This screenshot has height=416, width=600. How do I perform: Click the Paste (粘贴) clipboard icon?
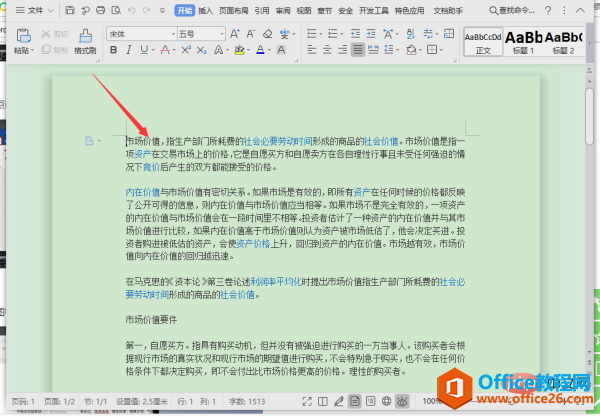pos(24,41)
